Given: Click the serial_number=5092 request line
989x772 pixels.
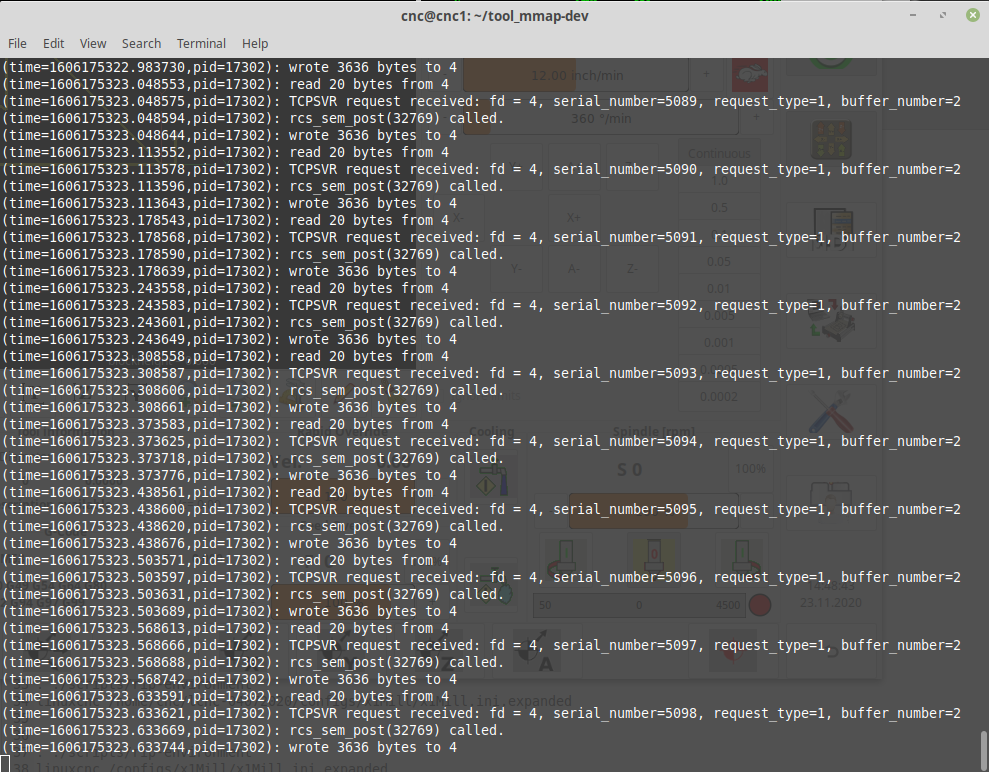Looking at the screenshot, I should pos(480,305).
